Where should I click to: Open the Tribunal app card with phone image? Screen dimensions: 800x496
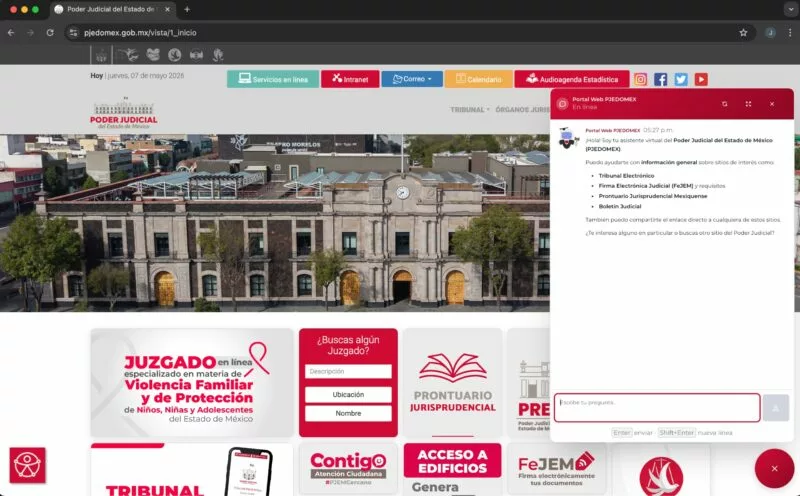coord(192,469)
